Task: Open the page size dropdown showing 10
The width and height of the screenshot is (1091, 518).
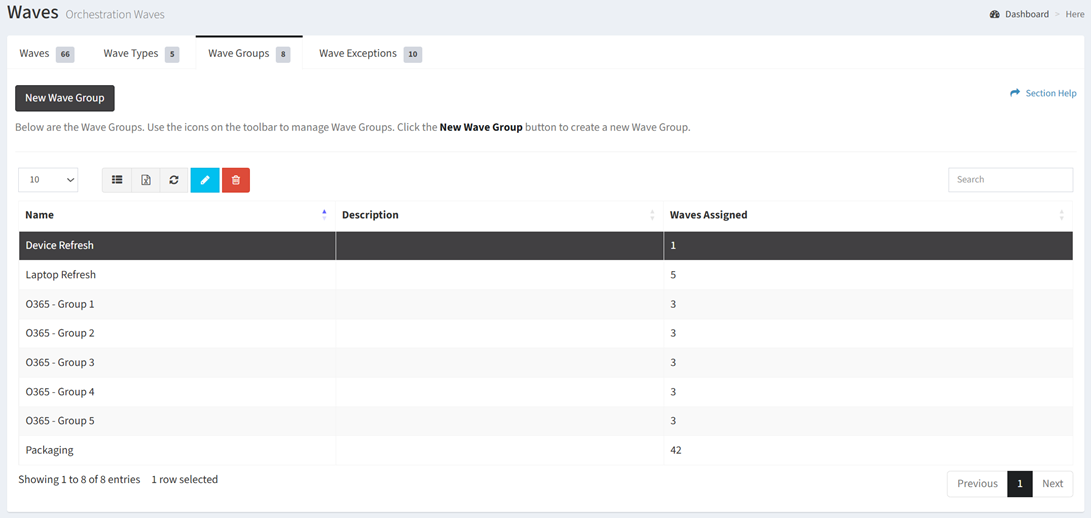Action: [48, 180]
